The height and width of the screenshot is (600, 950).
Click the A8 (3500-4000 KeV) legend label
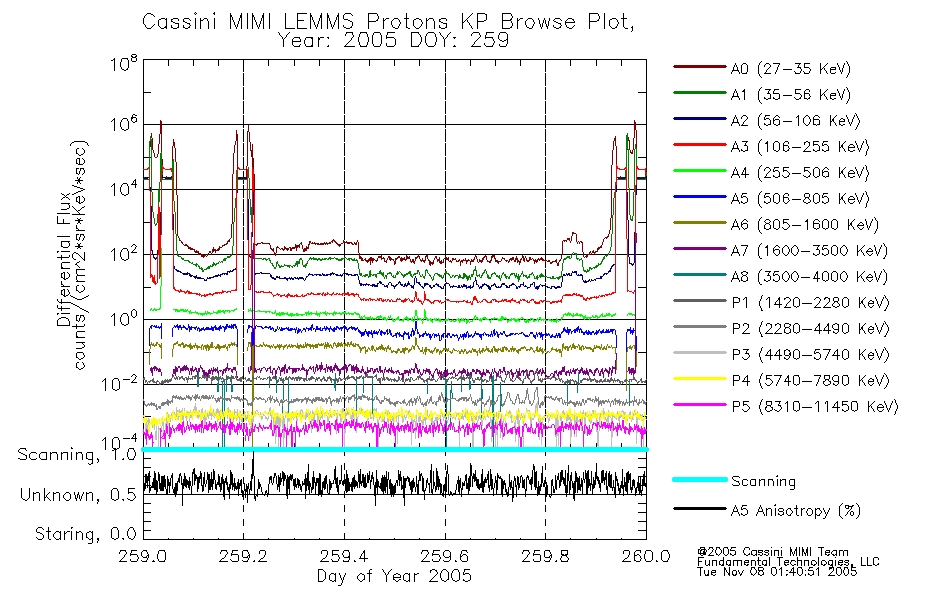pyautogui.click(x=809, y=276)
